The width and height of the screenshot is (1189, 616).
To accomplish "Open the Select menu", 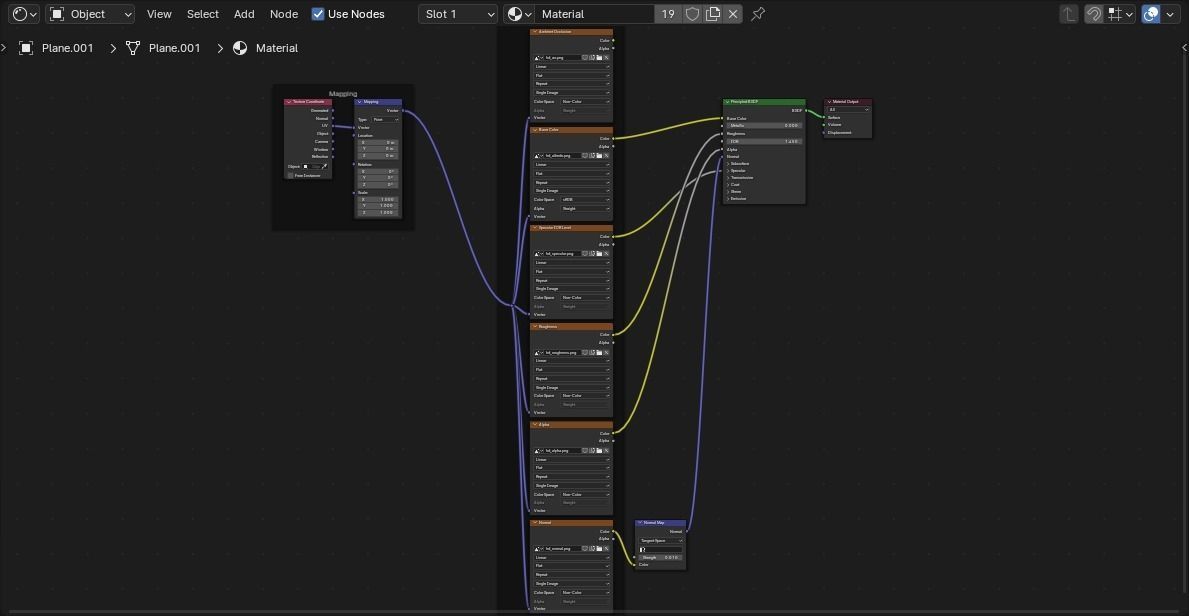I will click(202, 14).
